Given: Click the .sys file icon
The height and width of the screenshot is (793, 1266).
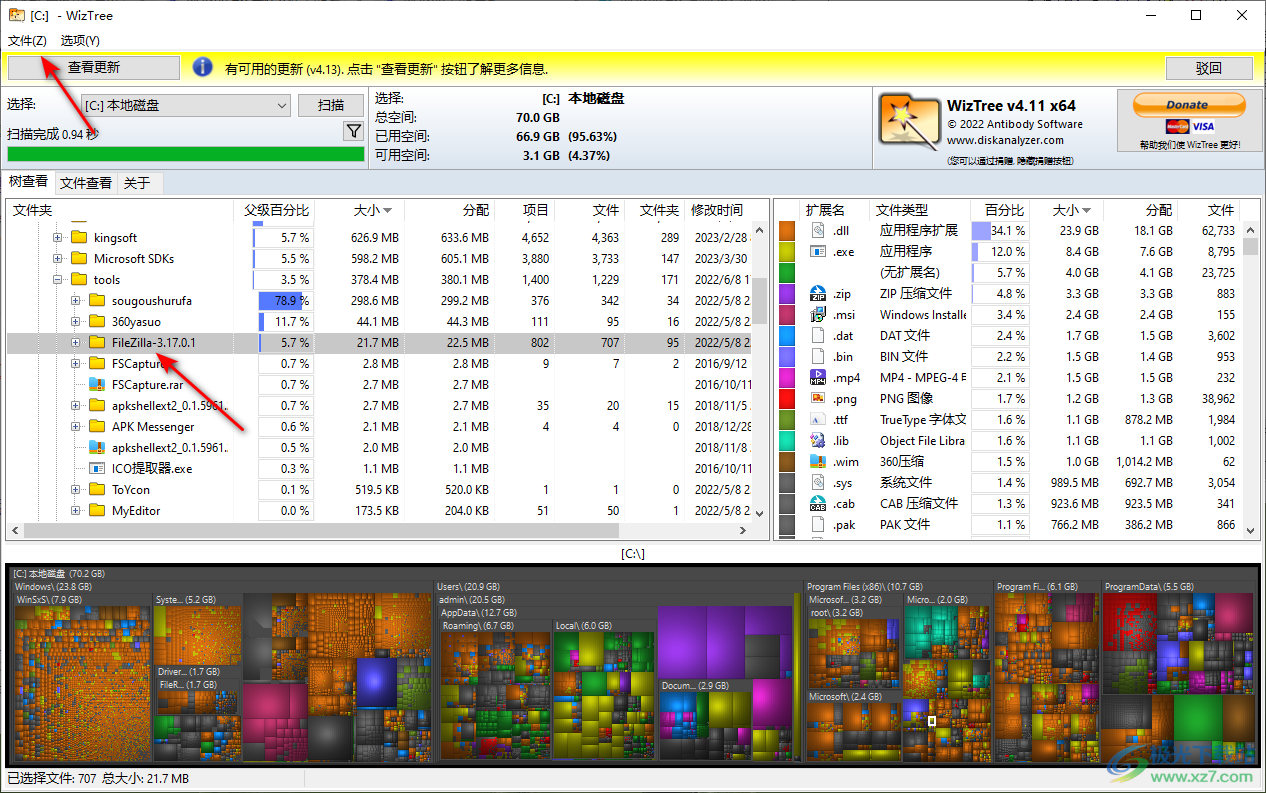Looking at the screenshot, I should (818, 482).
